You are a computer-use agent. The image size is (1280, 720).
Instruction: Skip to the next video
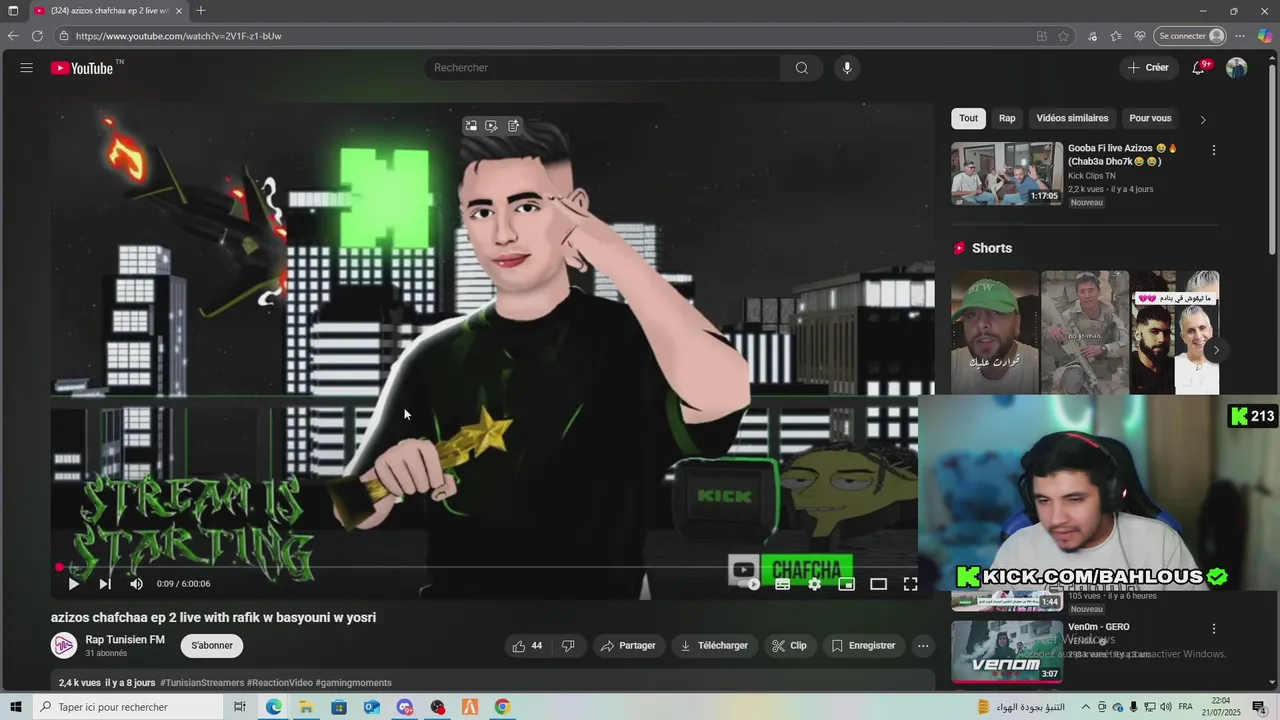coord(104,584)
